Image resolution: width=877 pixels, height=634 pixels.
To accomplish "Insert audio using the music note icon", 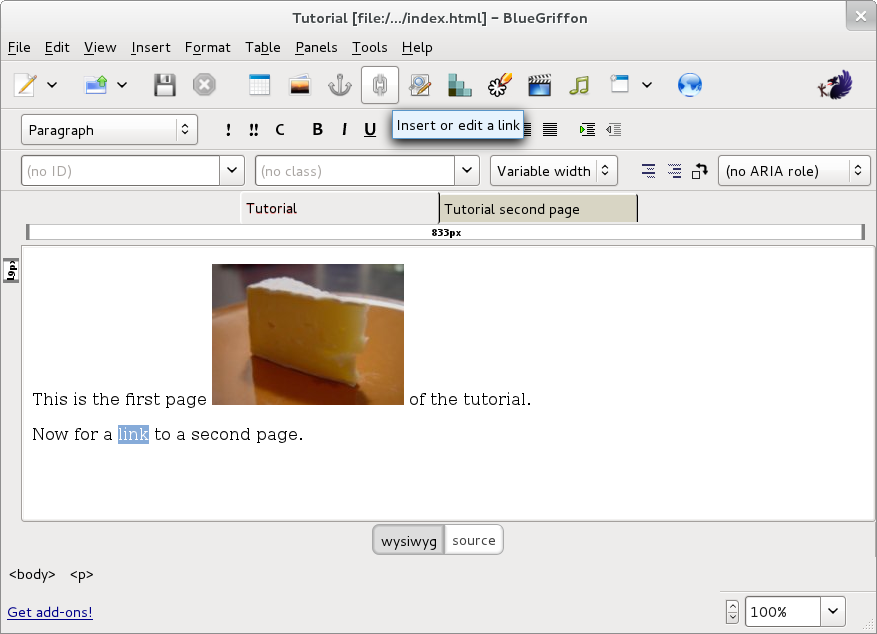I will pyautogui.click(x=579, y=85).
